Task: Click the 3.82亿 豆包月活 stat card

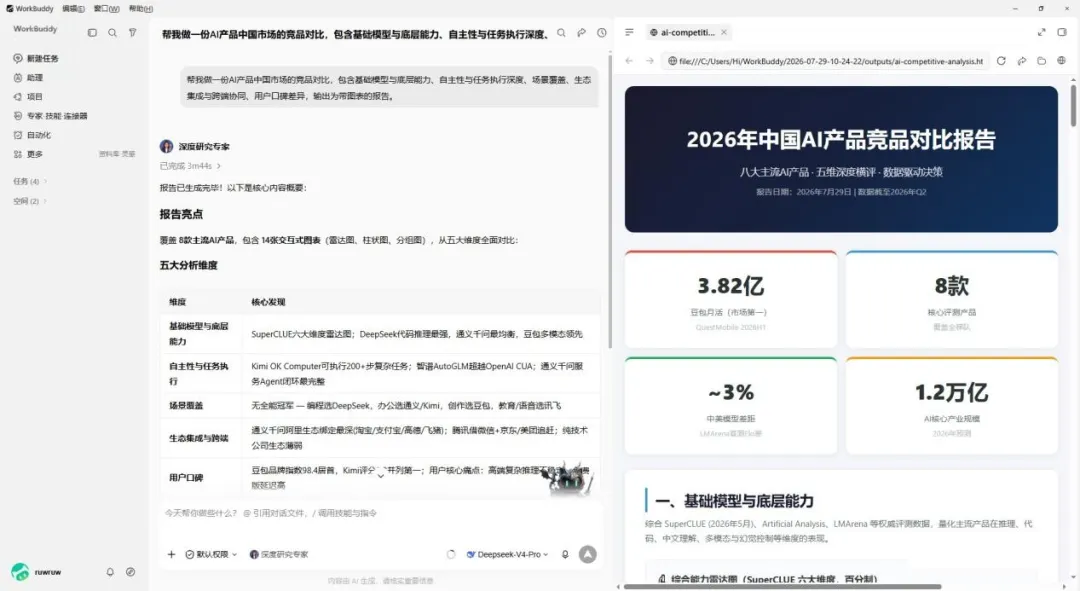Action: pos(731,300)
